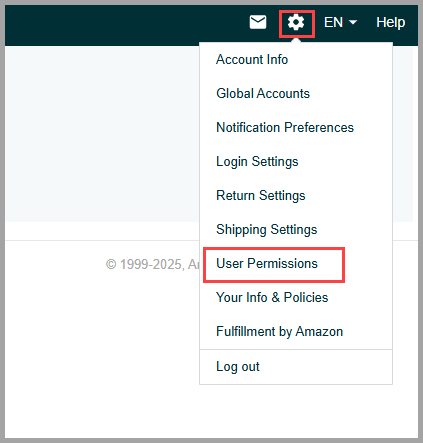Open Global Accounts menu entry

pyautogui.click(x=263, y=94)
